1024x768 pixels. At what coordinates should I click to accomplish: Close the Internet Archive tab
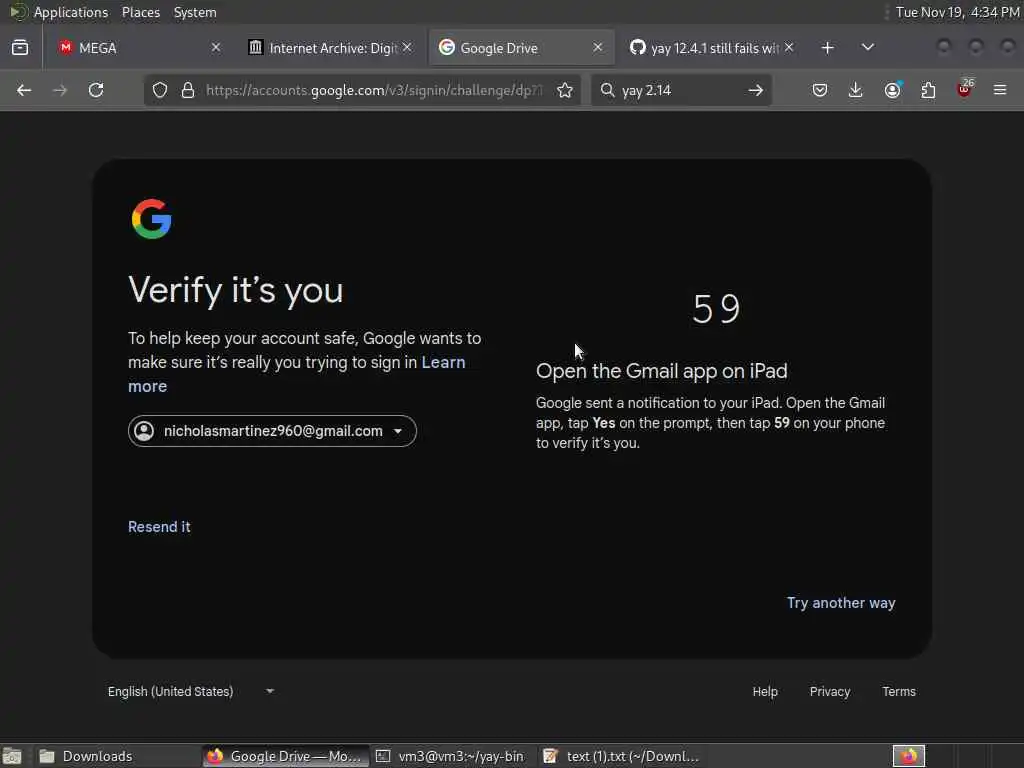coord(407,48)
